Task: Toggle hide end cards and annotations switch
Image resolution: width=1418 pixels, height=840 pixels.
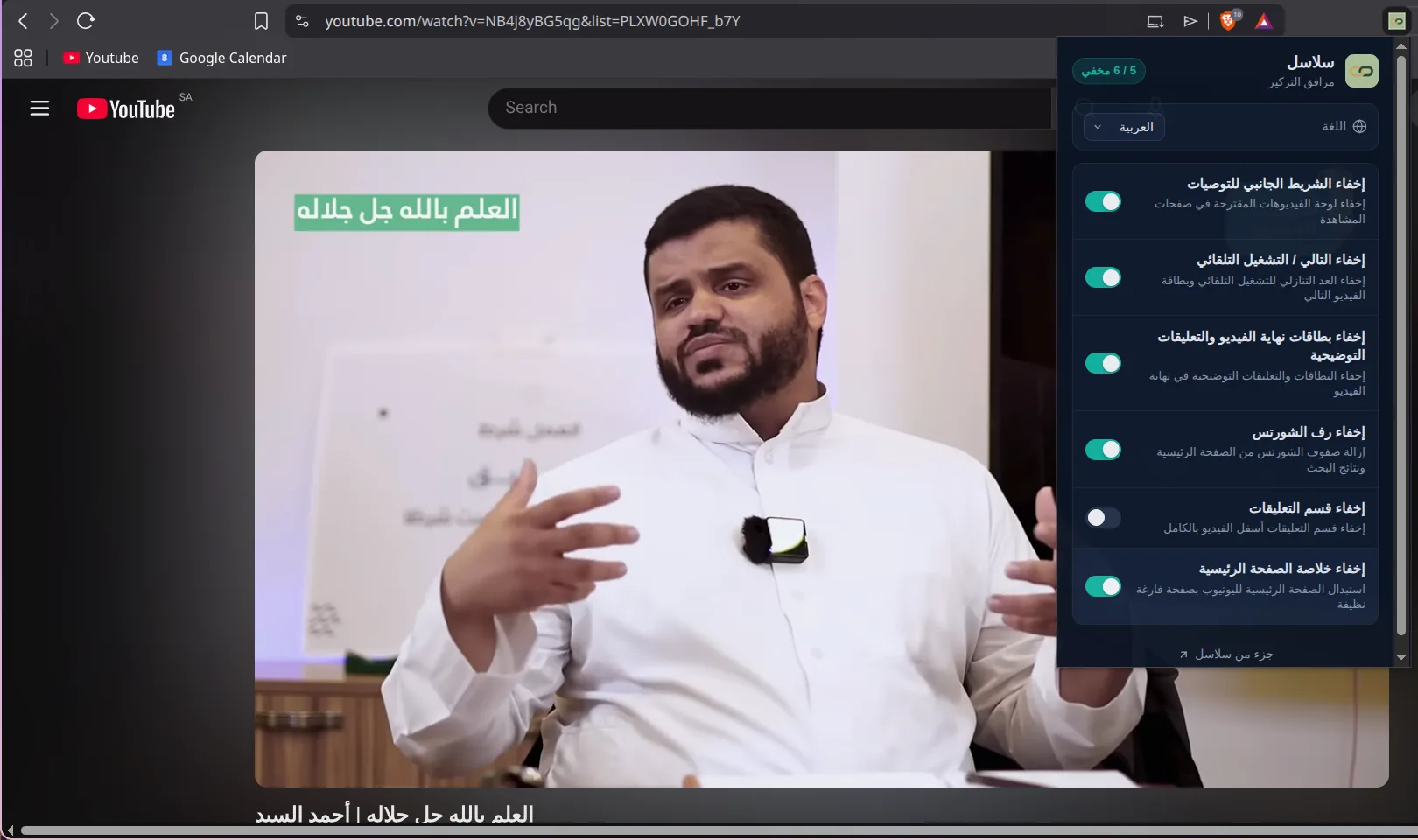Action: (1103, 363)
